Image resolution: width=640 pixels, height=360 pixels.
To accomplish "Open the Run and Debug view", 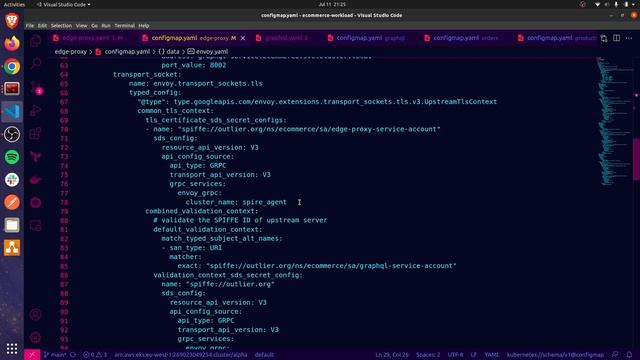I will tap(36, 110).
